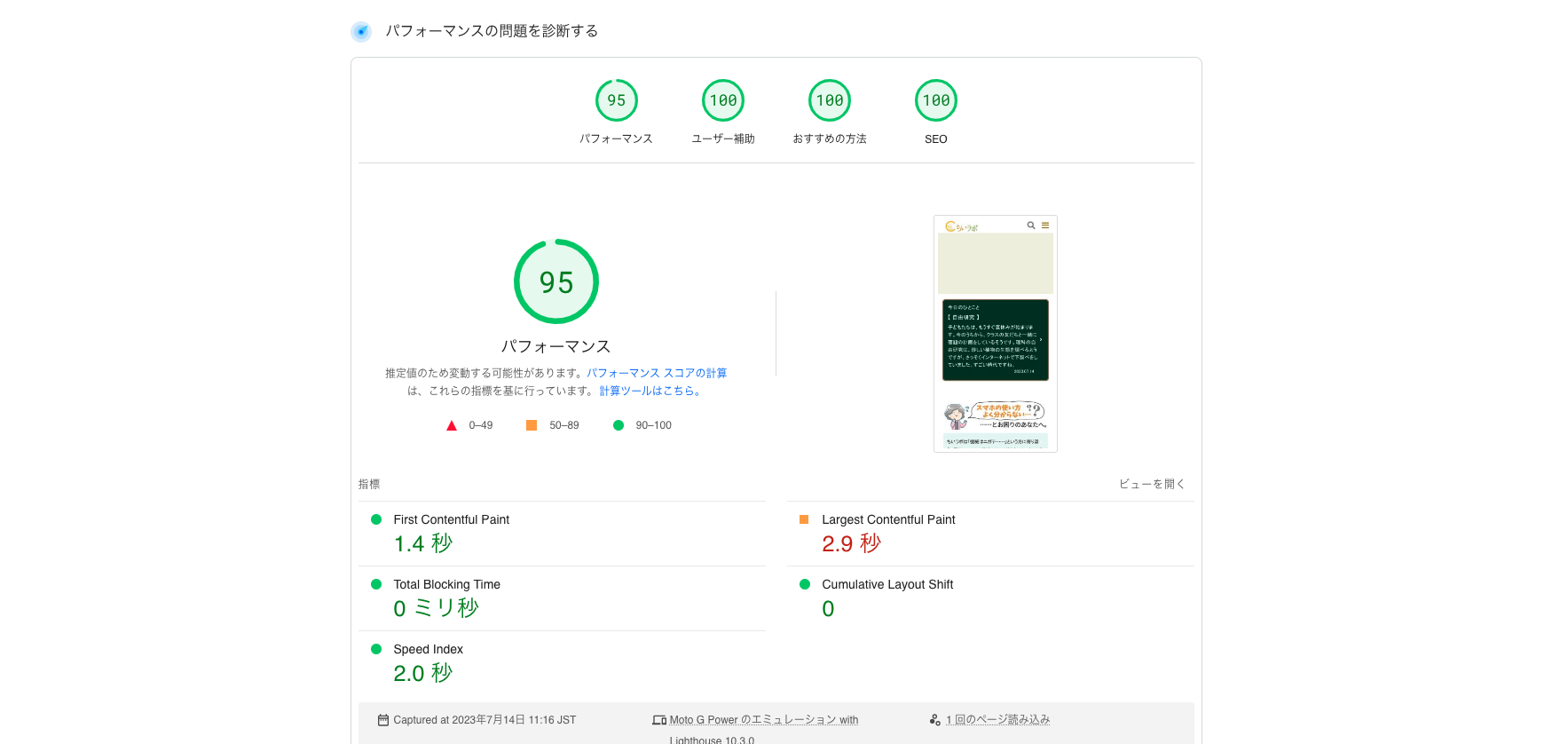Click the Speed Index metric row
Image resolution: width=1568 pixels, height=744 pixels.
[x=428, y=649]
